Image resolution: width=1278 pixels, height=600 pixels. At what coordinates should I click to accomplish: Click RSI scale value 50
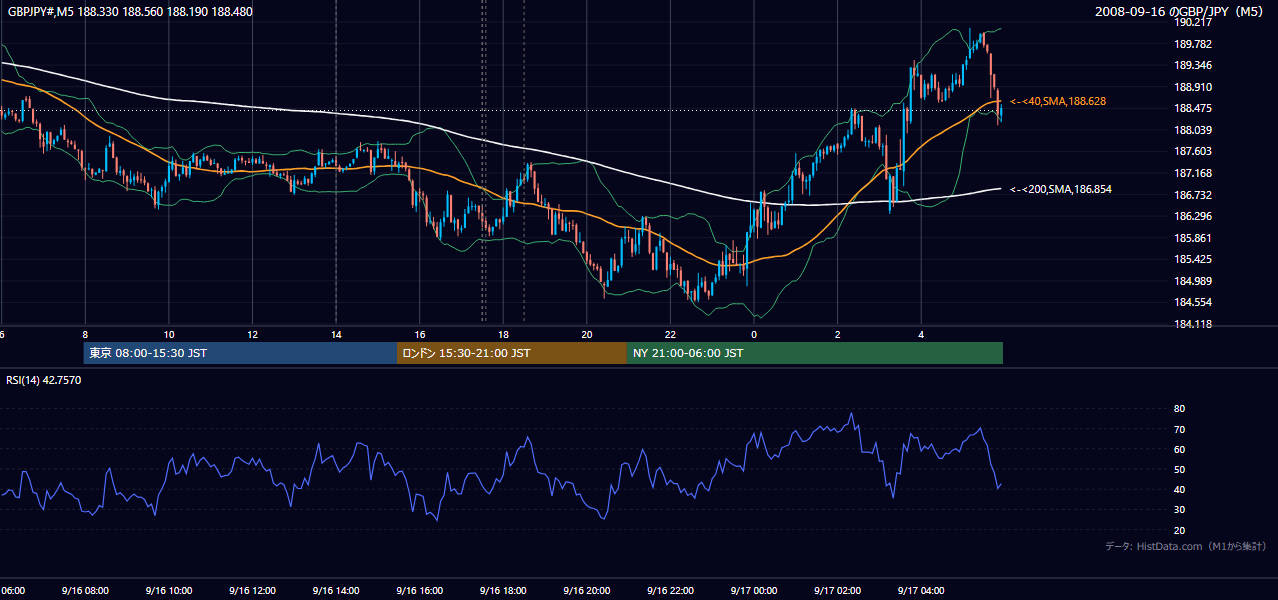(1179, 469)
